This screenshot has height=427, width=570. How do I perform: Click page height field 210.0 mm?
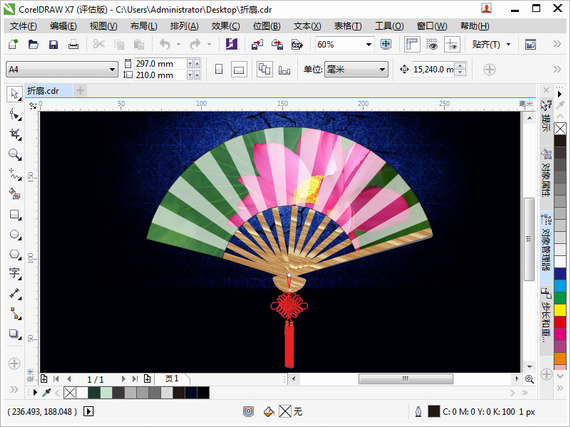[160, 75]
